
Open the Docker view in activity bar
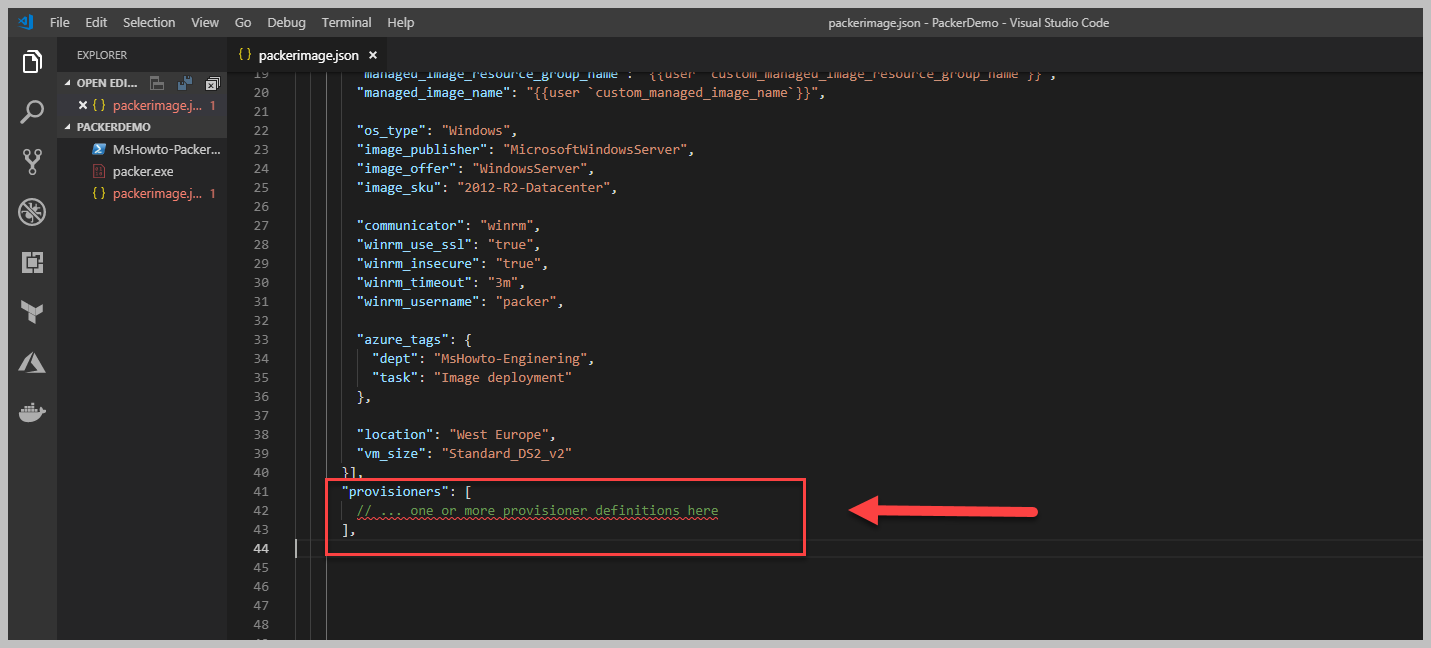pos(32,412)
